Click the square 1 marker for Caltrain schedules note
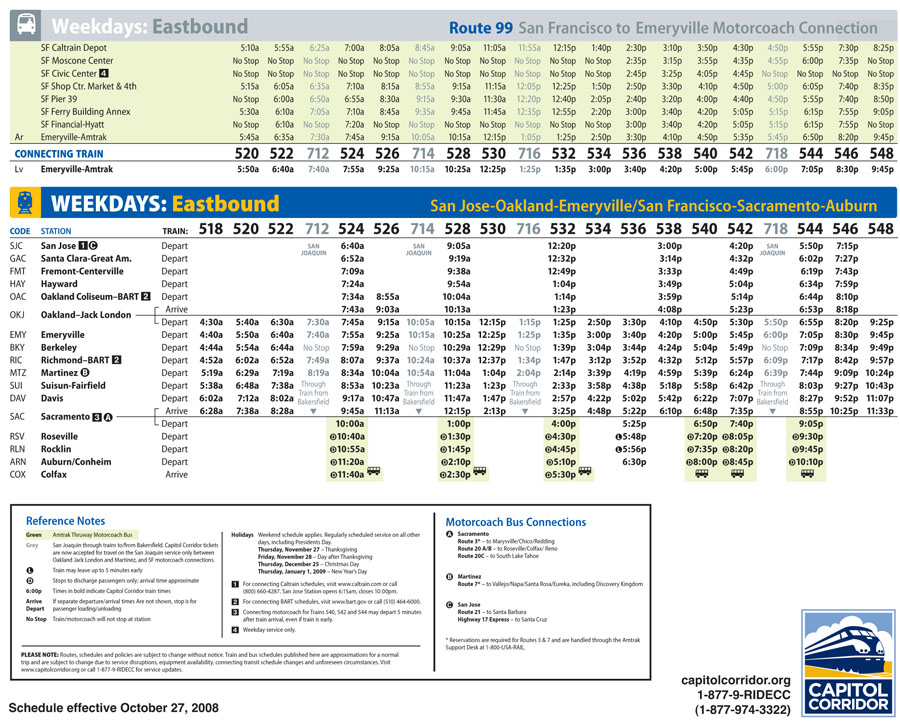The height and width of the screenshot is (721, 900). tap(235, 584)
